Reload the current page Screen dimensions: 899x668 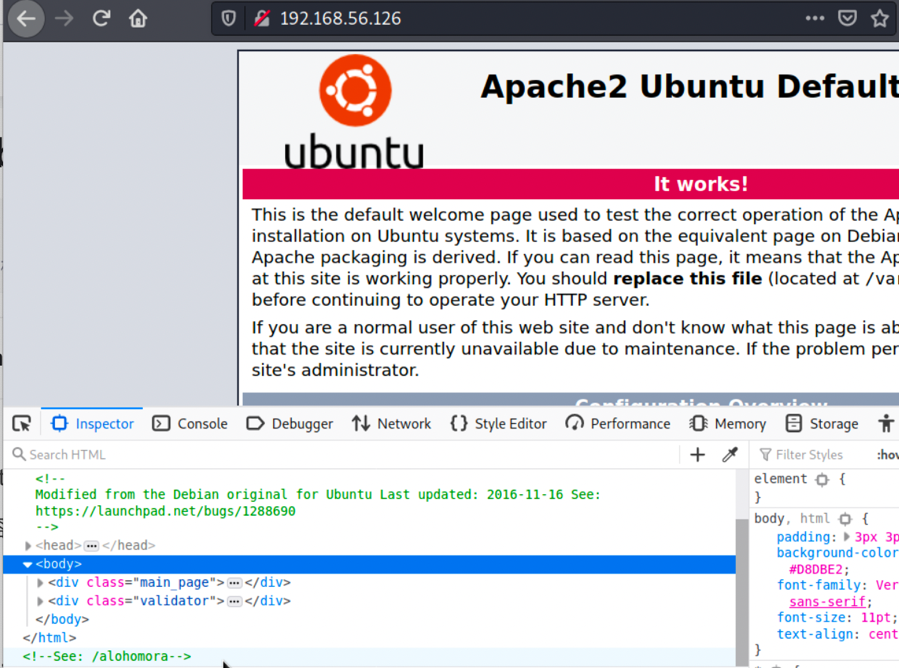pos(101,19)
